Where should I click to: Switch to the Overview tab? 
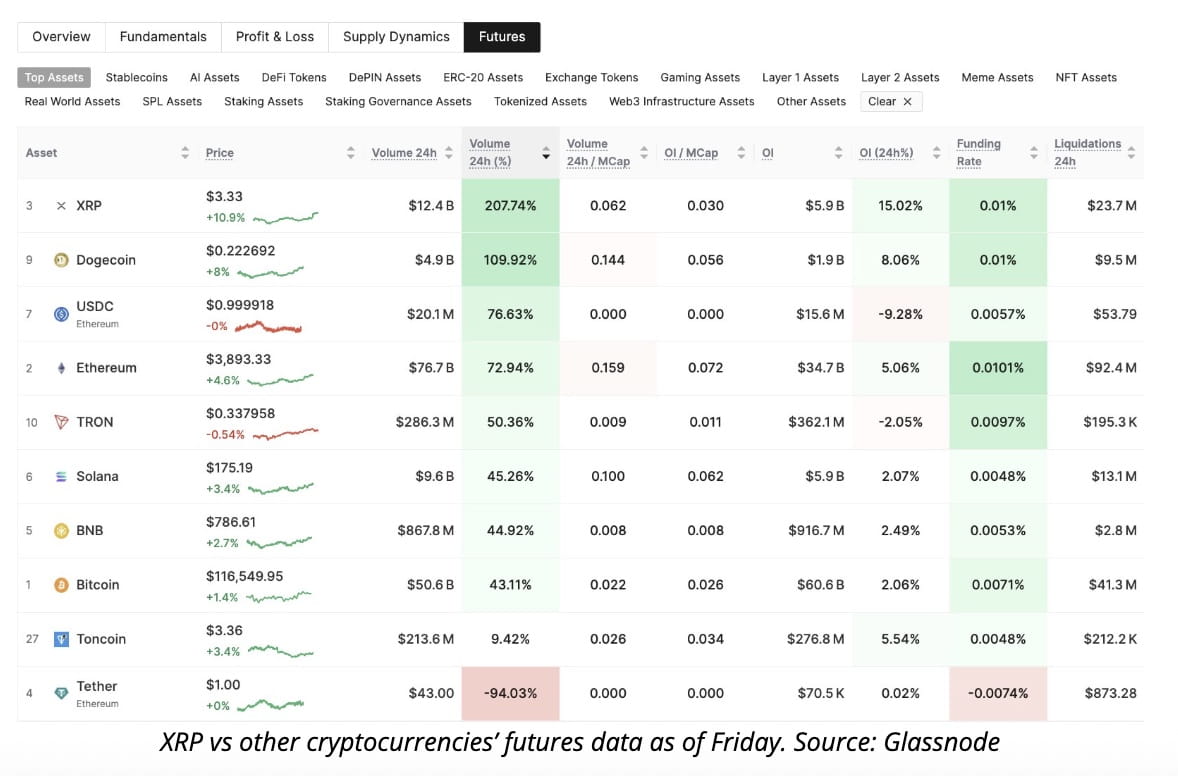click(62, 37)
